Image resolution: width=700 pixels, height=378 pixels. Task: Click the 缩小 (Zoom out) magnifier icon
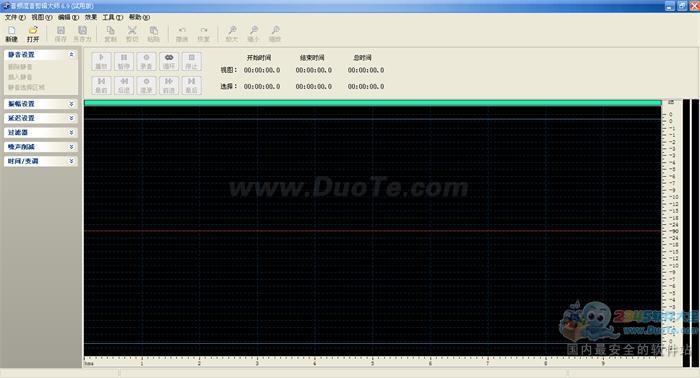[253, 34]
